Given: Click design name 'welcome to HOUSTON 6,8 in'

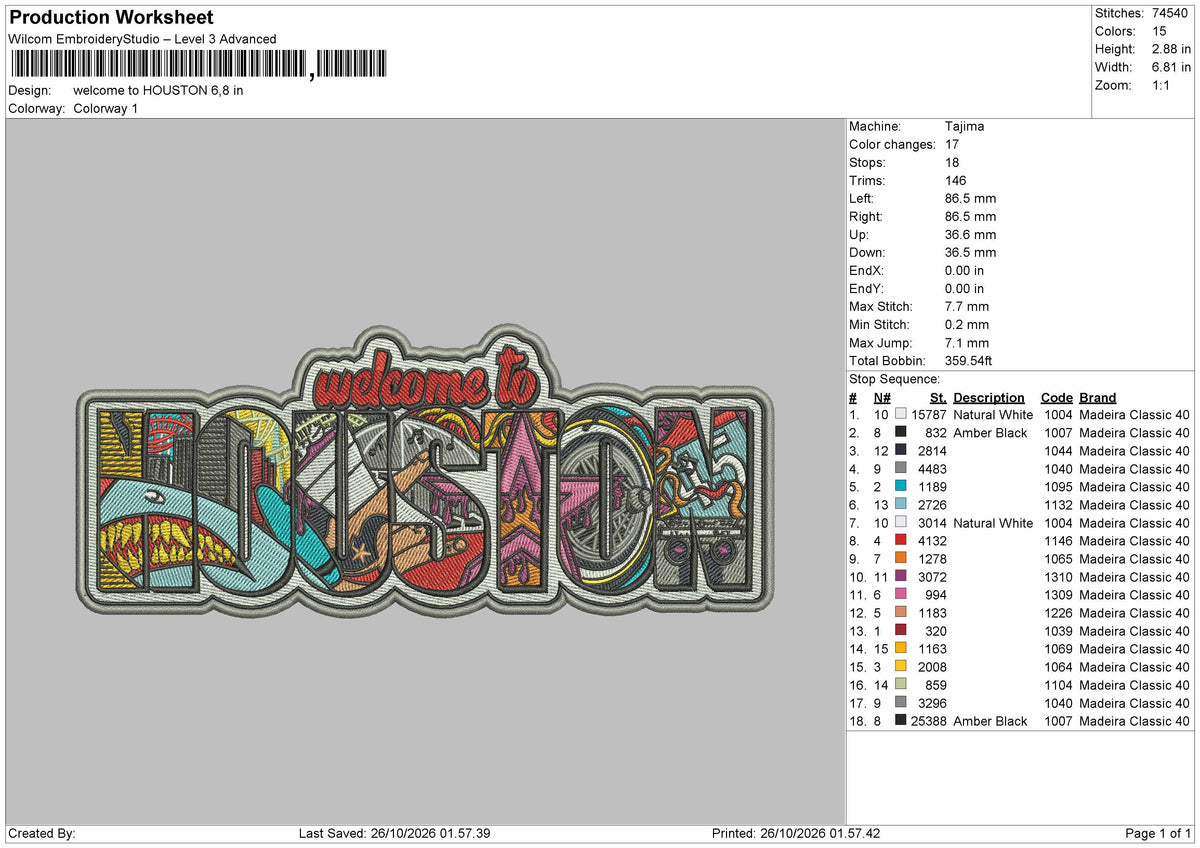Looking at the screenshot, I should click(x=158, y=90).
